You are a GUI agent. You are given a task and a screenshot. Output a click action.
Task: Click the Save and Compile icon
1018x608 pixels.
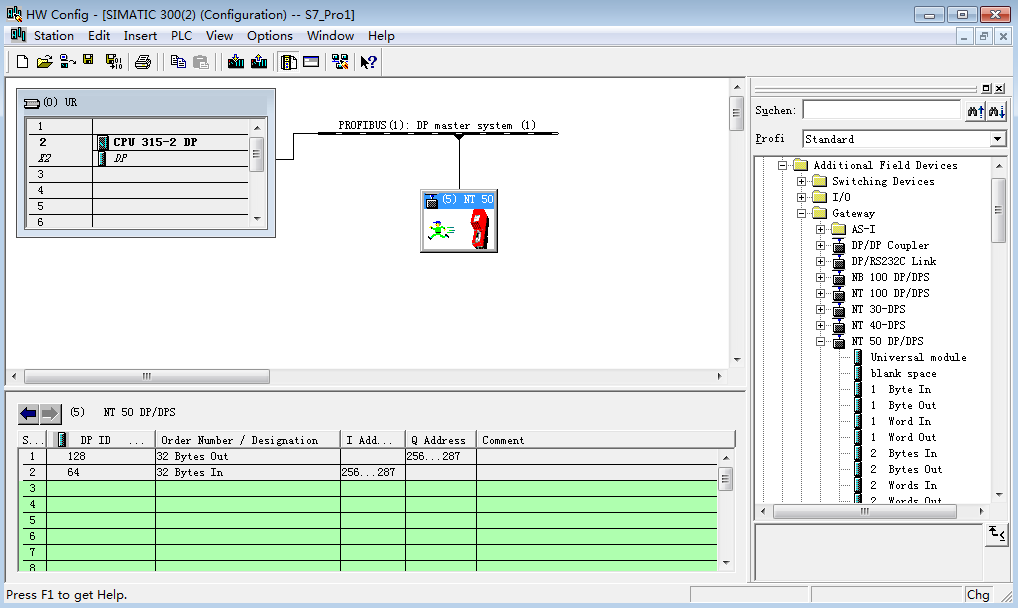tap(114, 61)
